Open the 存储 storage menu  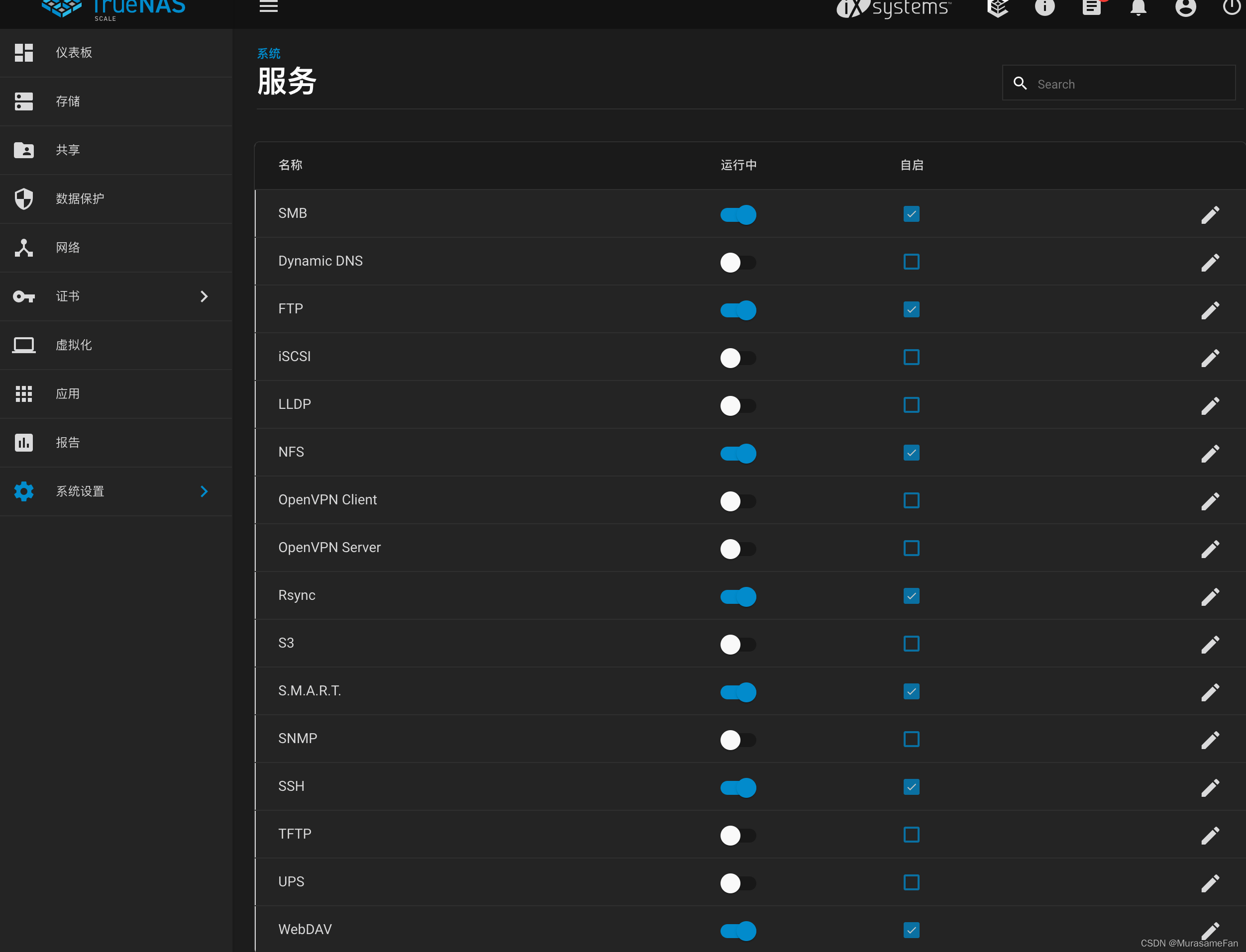[x=68, y=101]
